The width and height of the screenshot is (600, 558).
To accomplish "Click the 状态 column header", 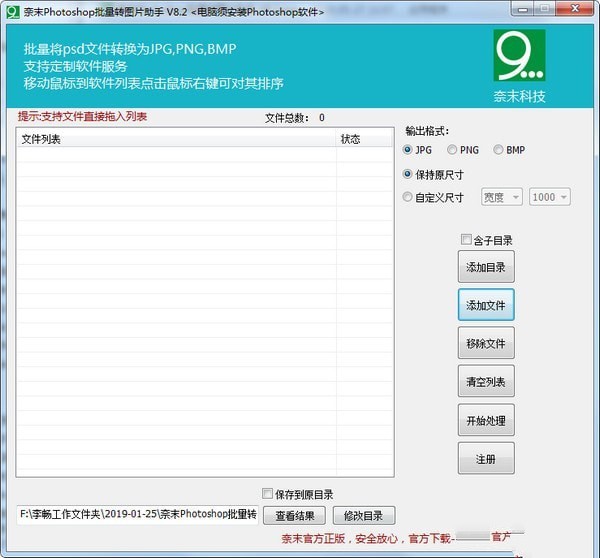I will [x=364, y=139].
